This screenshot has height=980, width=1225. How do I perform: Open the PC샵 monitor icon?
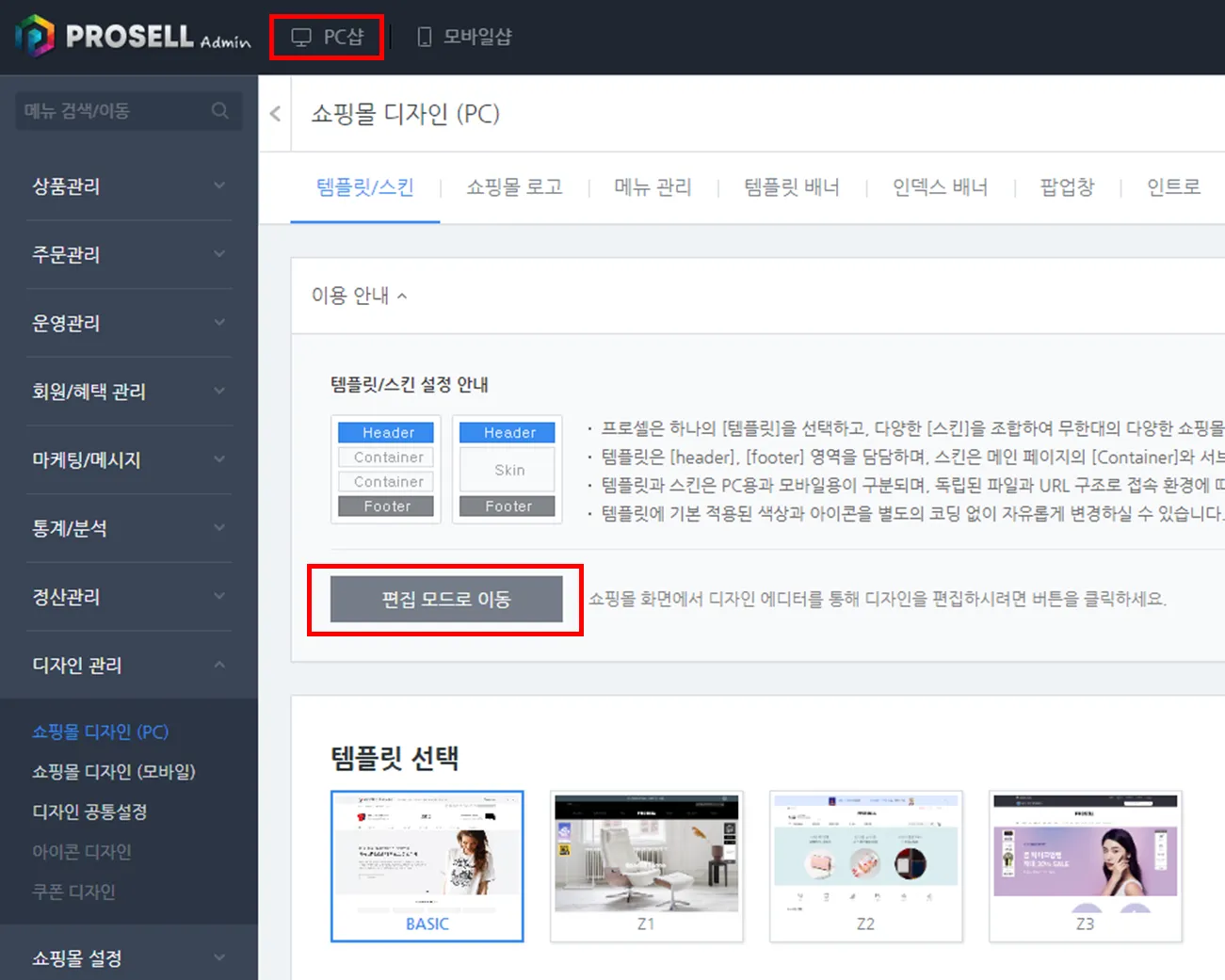[301, 37]
